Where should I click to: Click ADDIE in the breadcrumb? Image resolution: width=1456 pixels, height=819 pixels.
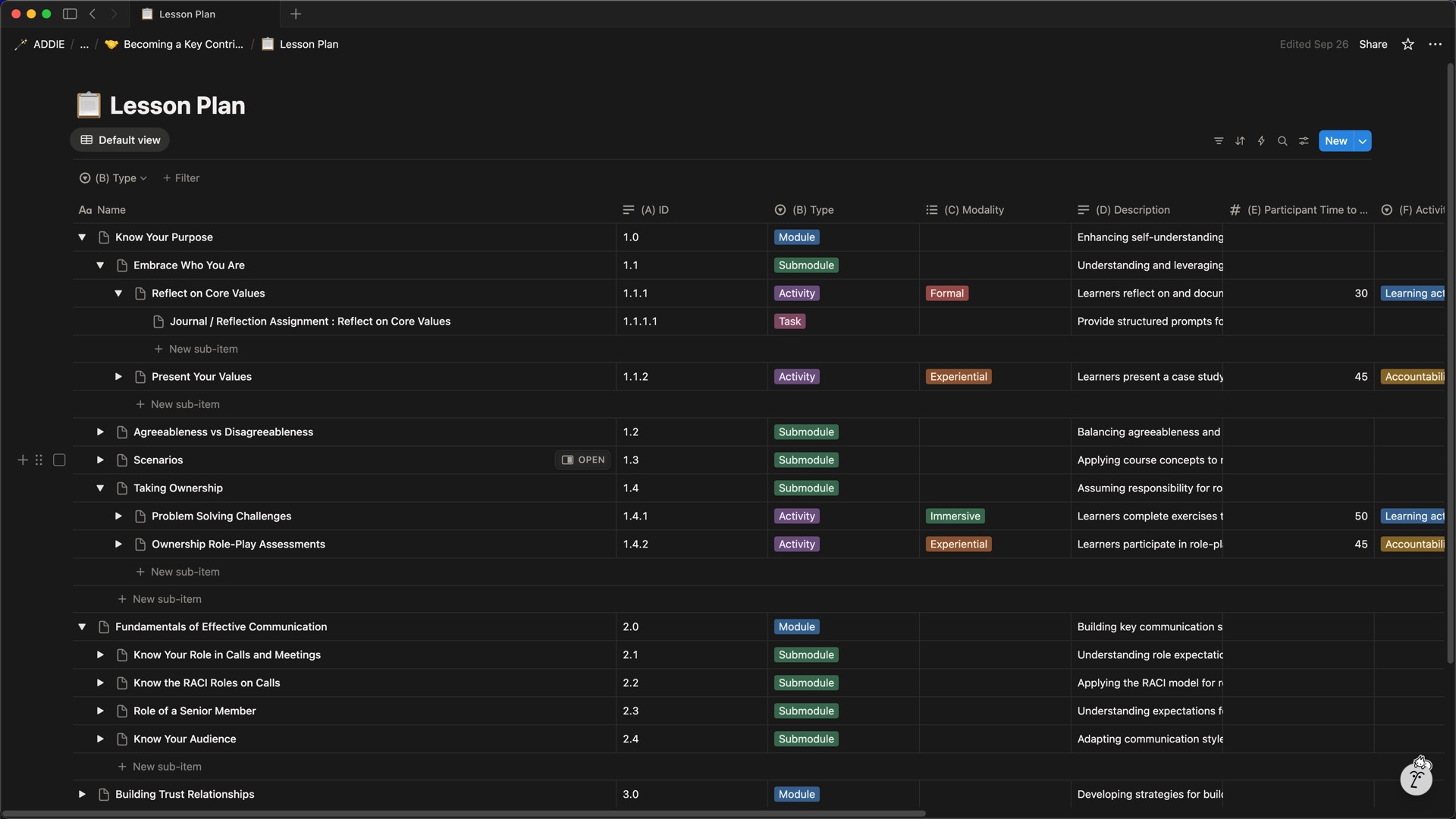tap(49, 45)
